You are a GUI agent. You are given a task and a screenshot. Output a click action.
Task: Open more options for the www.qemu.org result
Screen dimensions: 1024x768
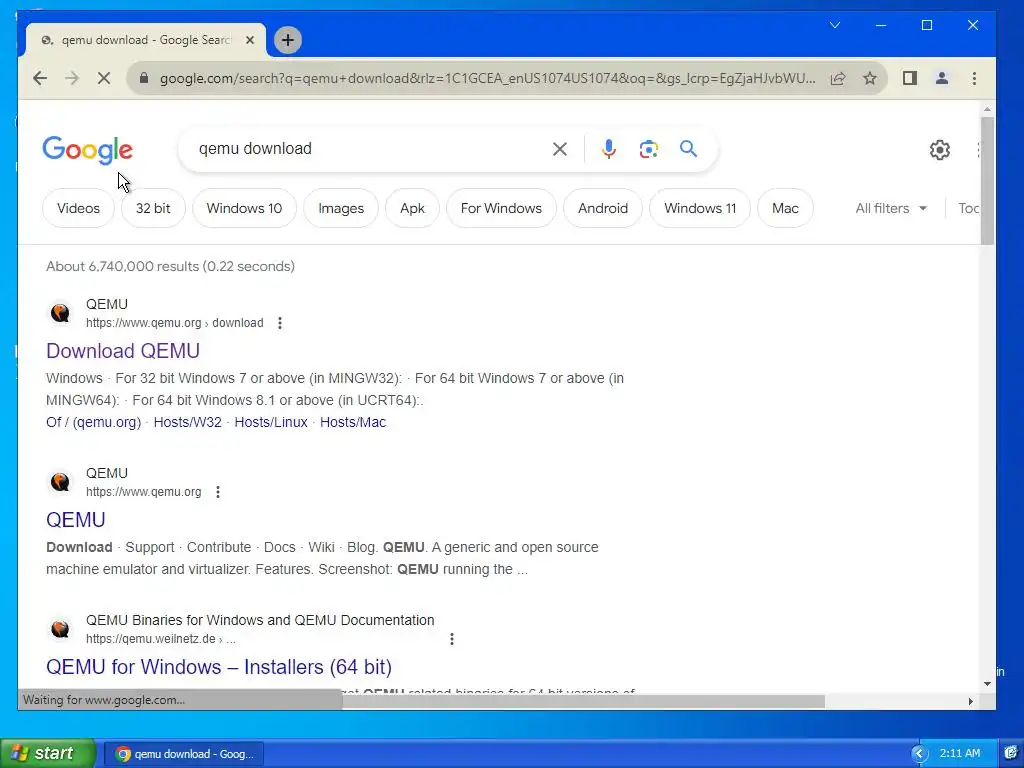(x=217, y=492)
